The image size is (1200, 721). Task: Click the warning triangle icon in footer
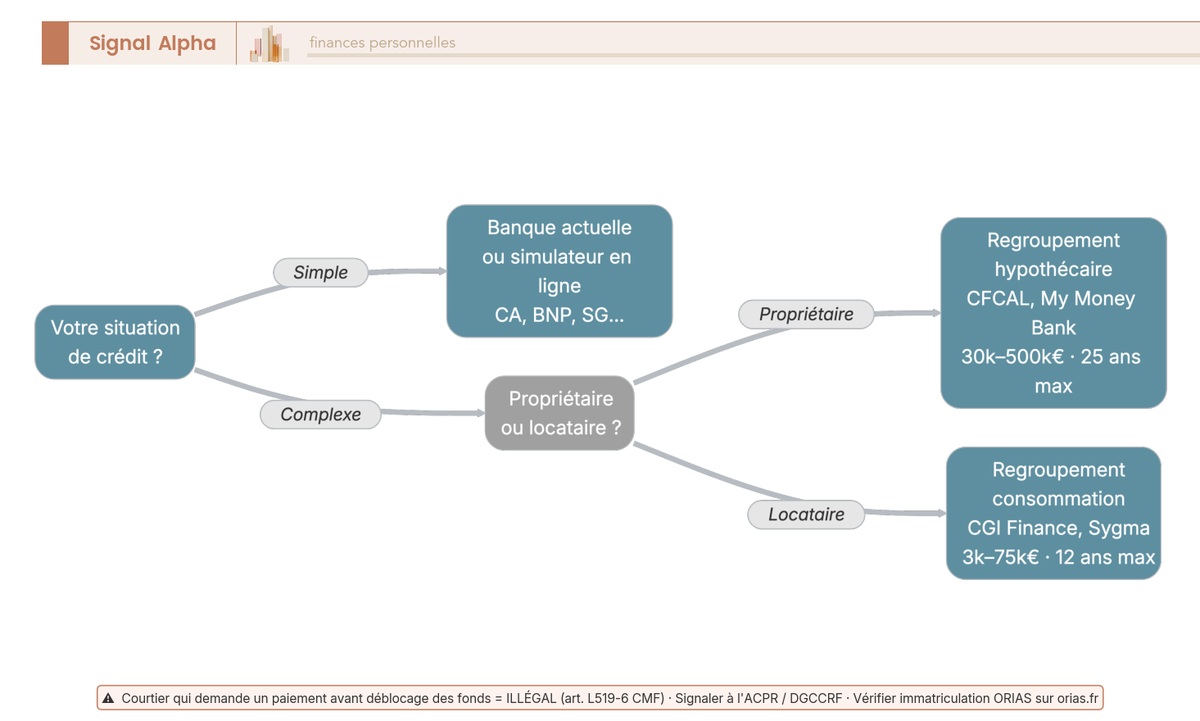(x=108, y=698)
